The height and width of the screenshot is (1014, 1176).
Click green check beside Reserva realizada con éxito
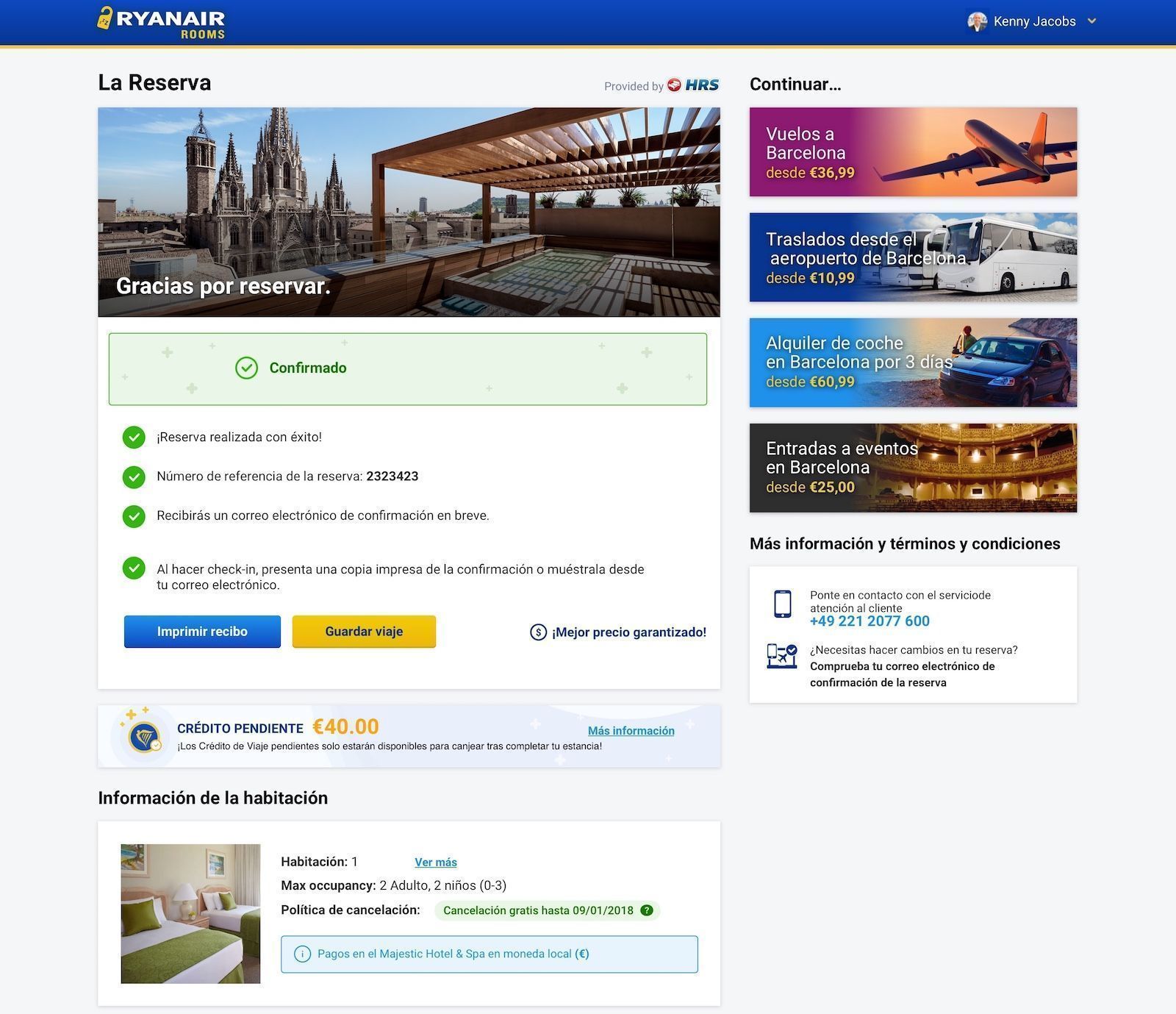pyautogui.click(x=134, y=437)
